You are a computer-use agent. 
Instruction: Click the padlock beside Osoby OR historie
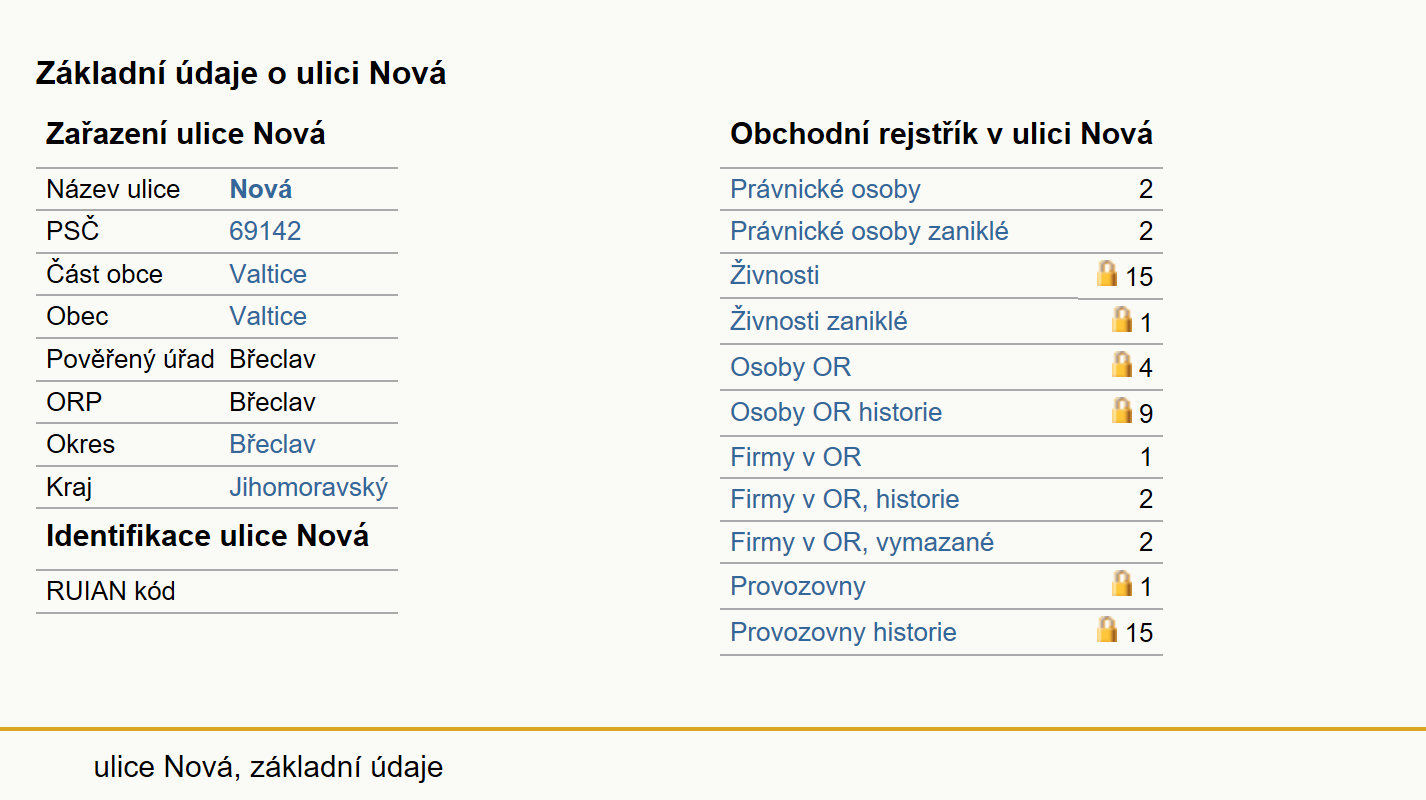(1122, 410)
